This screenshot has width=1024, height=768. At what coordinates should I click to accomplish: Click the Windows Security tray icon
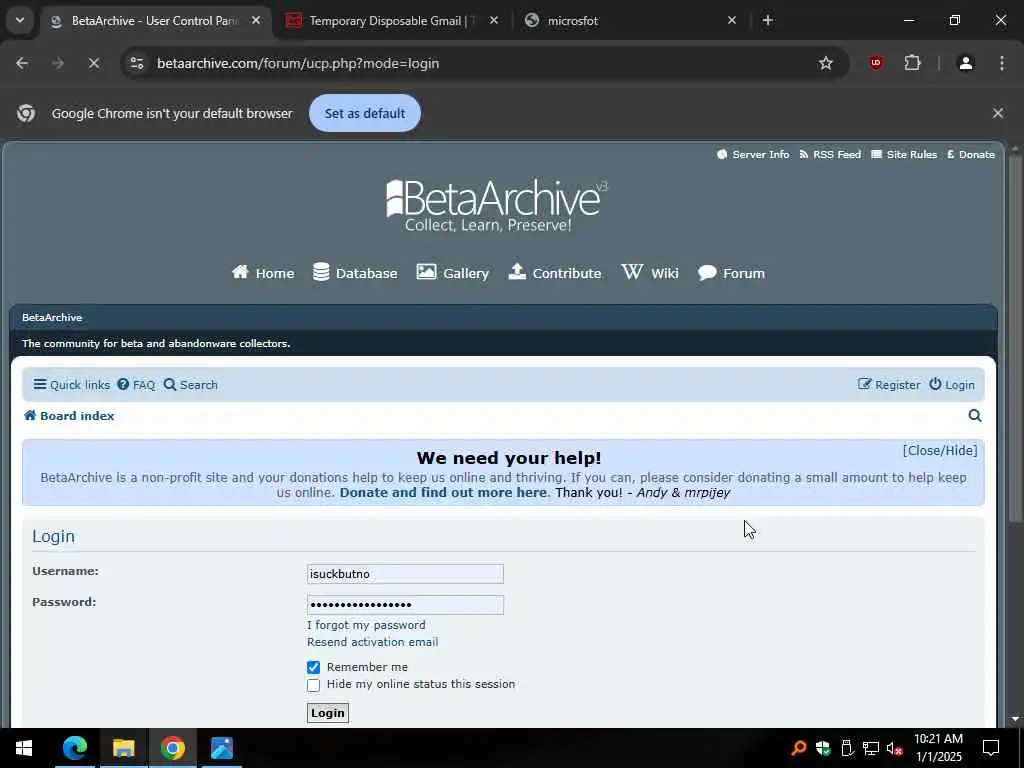pyautogui.click(x=823, y=748)
